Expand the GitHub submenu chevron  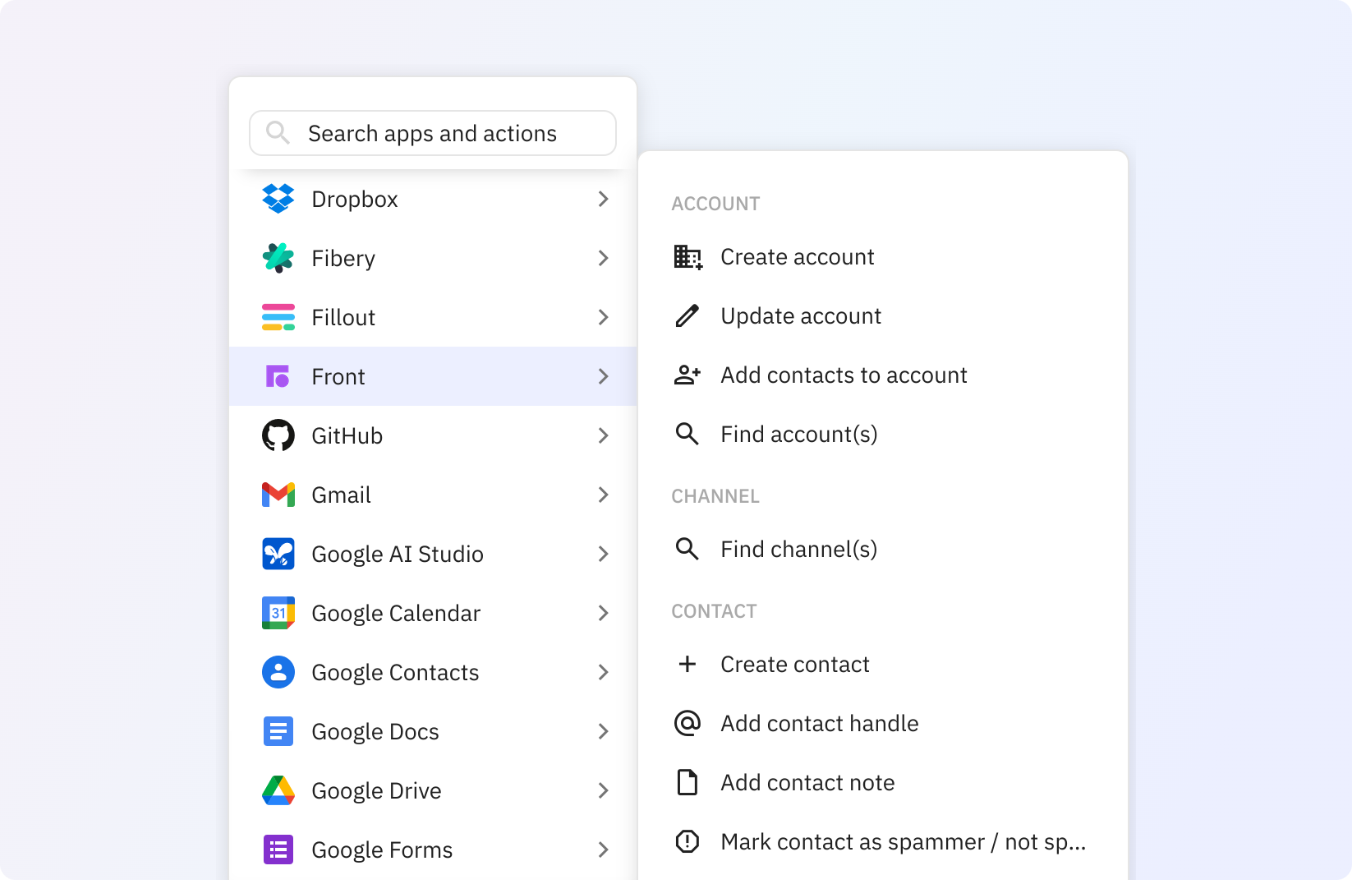pos(603,435)
